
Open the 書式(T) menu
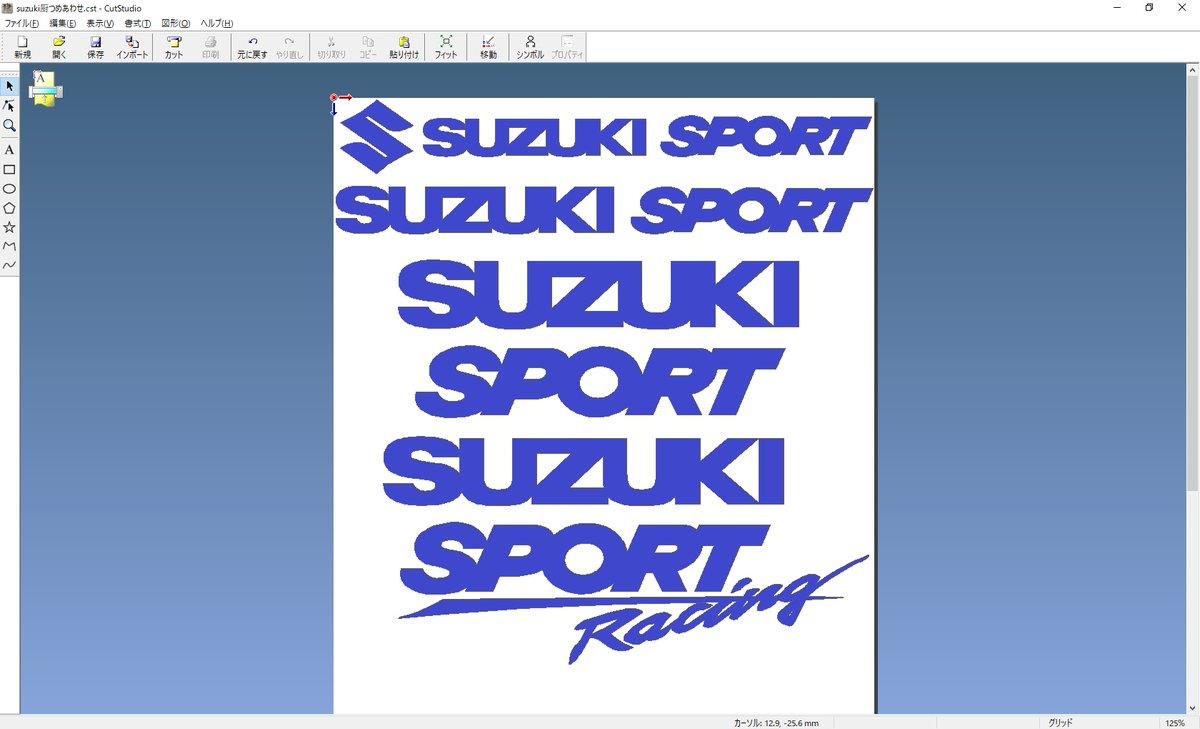138,23
